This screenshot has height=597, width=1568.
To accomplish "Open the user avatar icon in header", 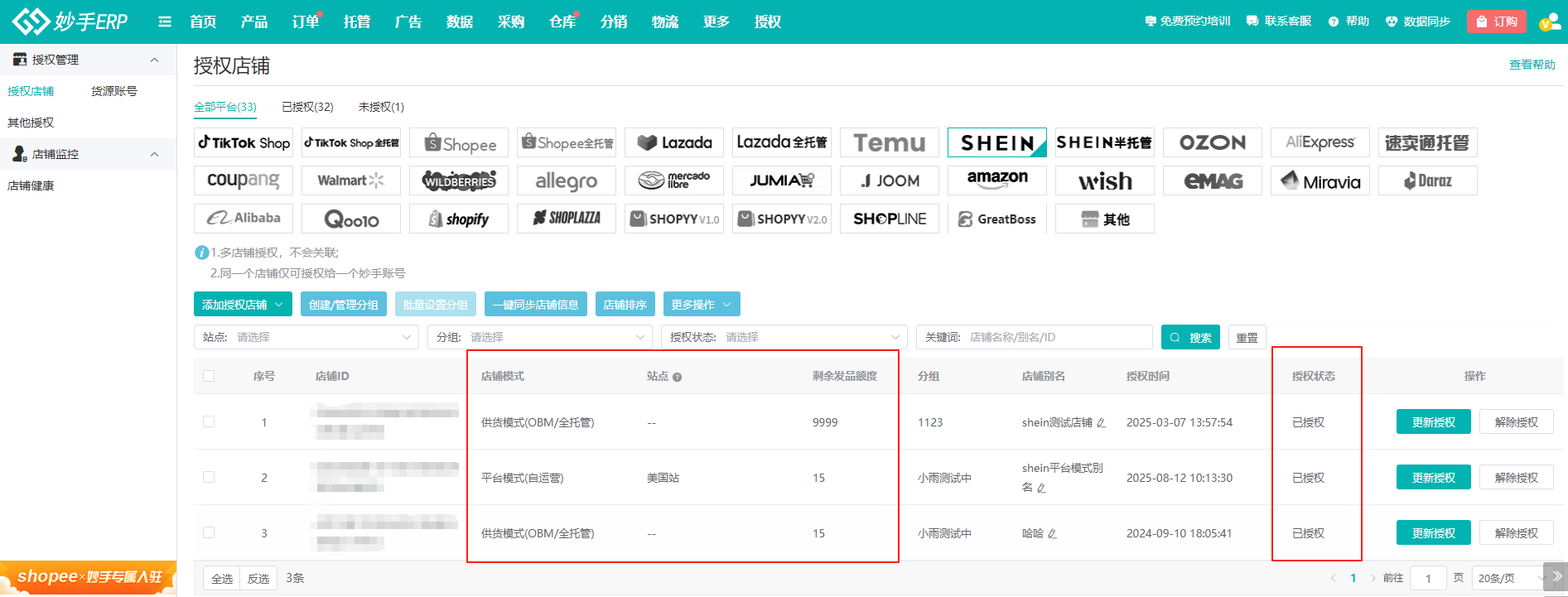I will coord(1548,22).
